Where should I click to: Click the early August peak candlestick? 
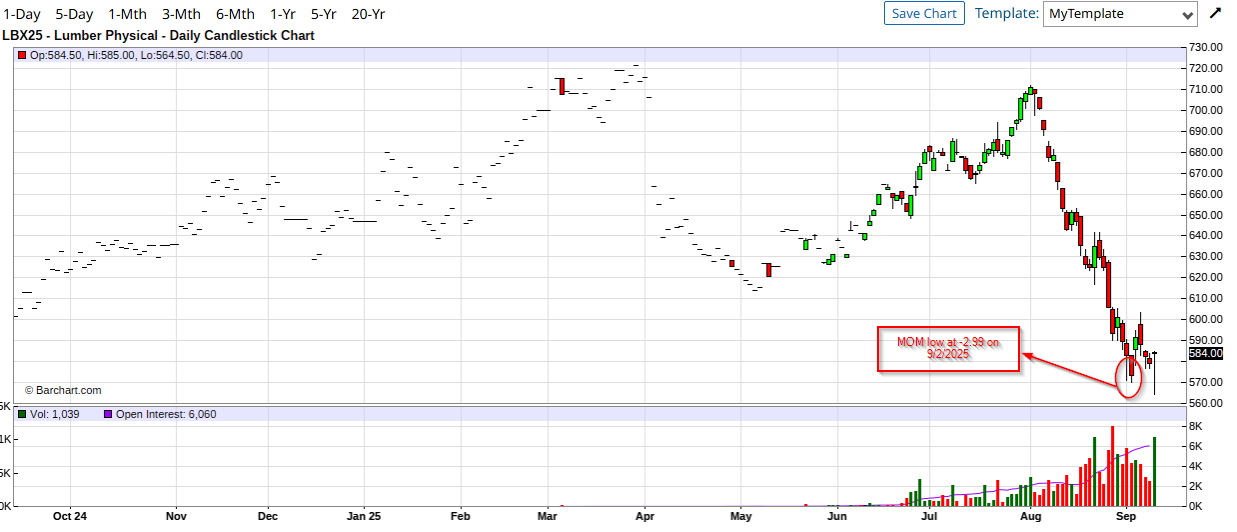[1031, 90]
